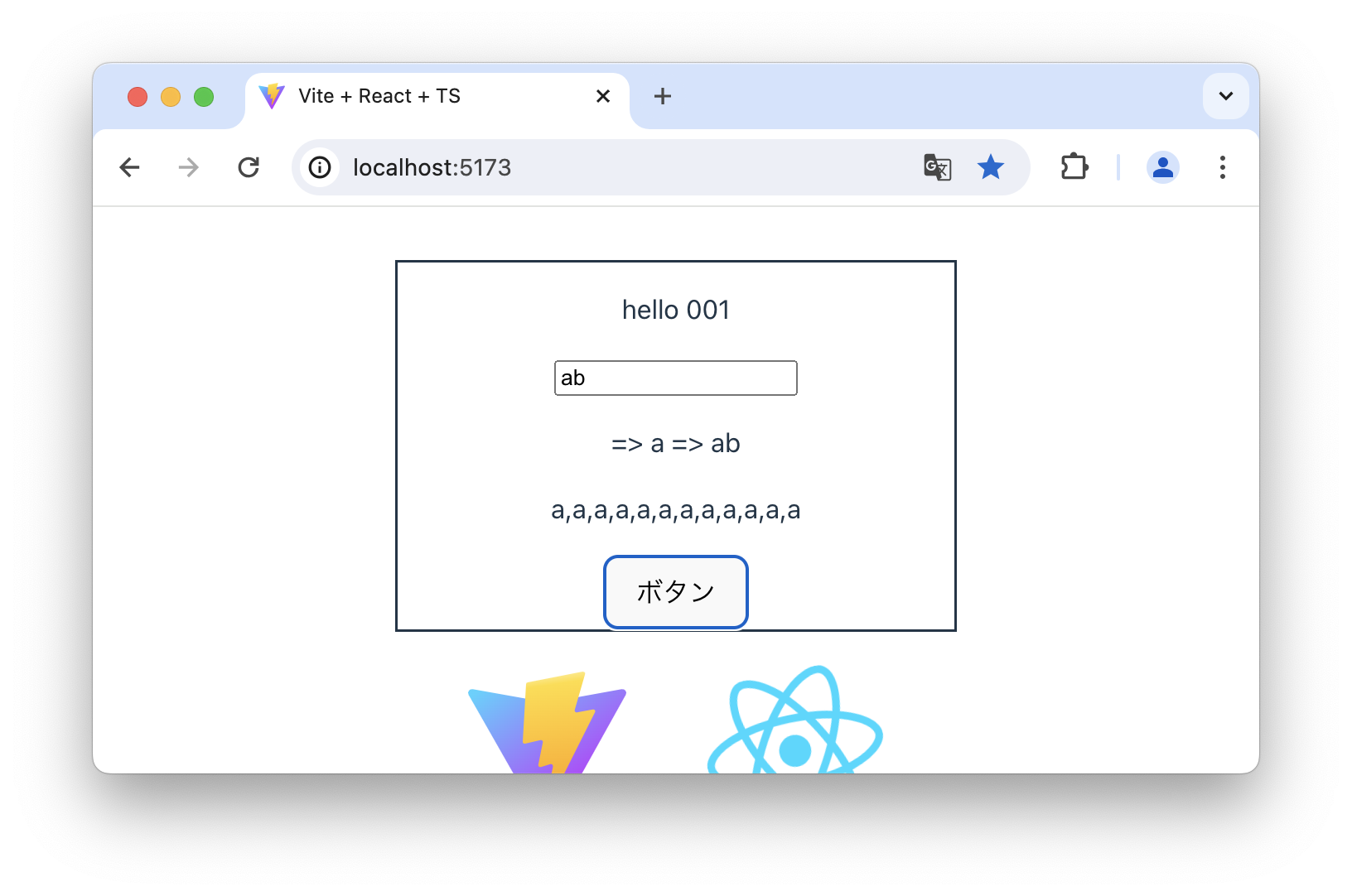This screenshot has width=1352, height=896.
Task: Click the Vite logo link
Action: [548, 722]
